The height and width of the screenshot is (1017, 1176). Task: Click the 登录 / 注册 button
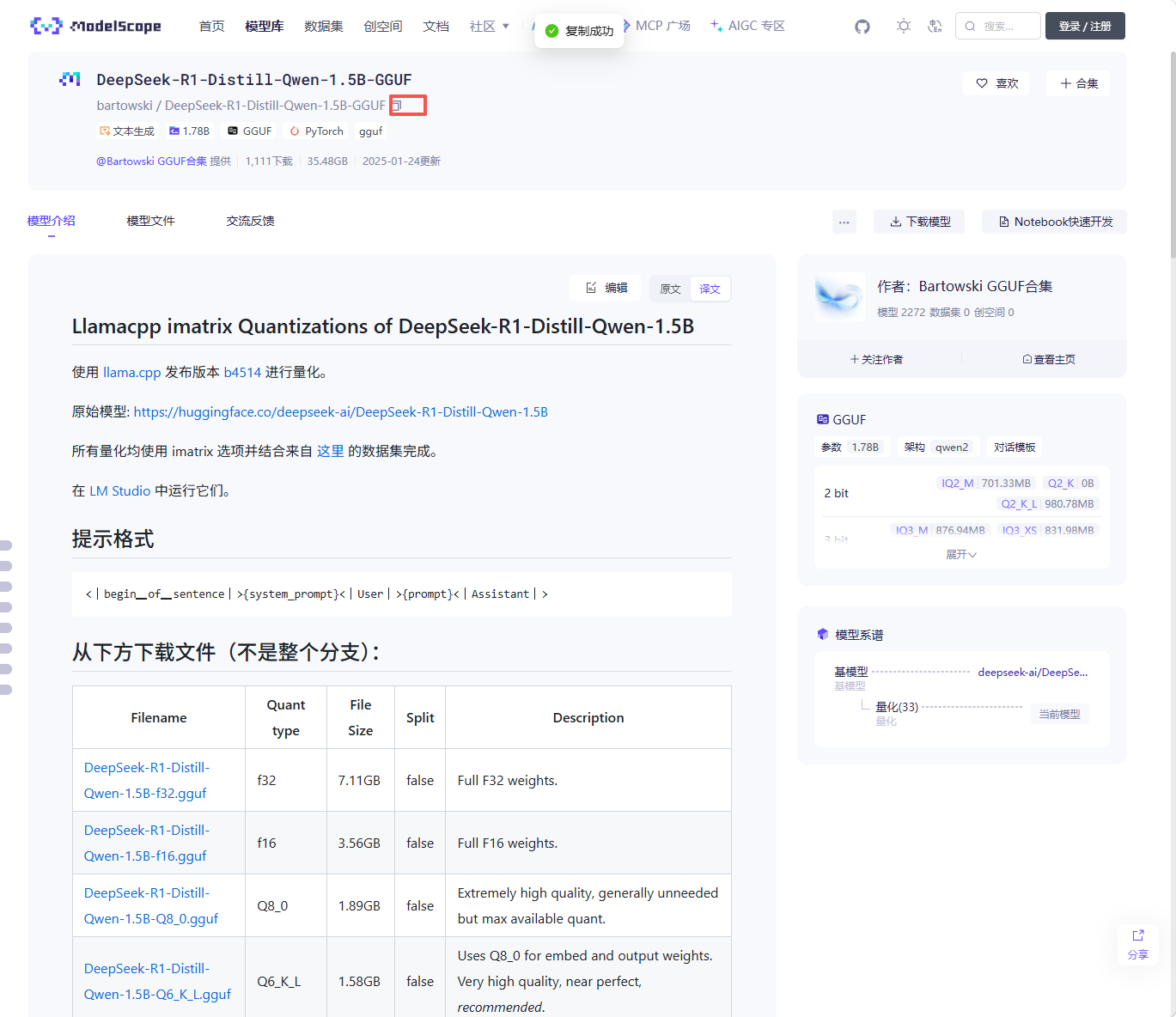1085,26
